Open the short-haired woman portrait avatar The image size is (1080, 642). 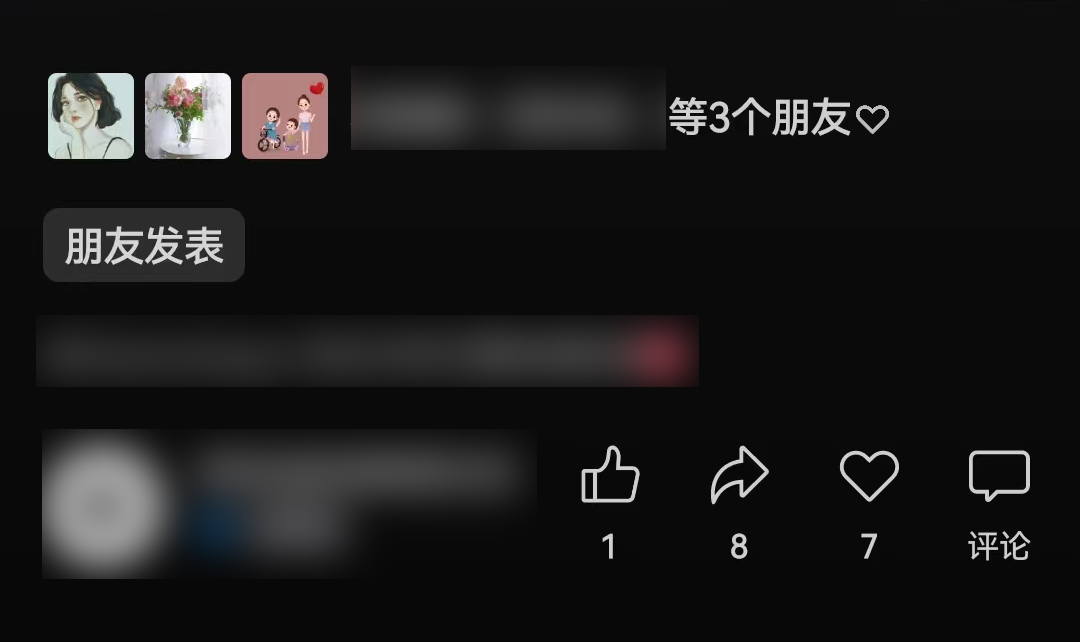pos(91,116)
